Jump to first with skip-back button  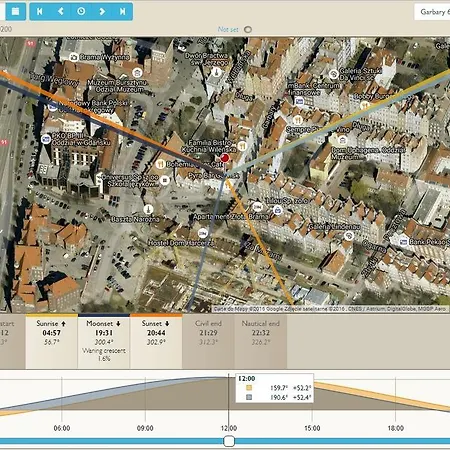click(x=40, y=11)
